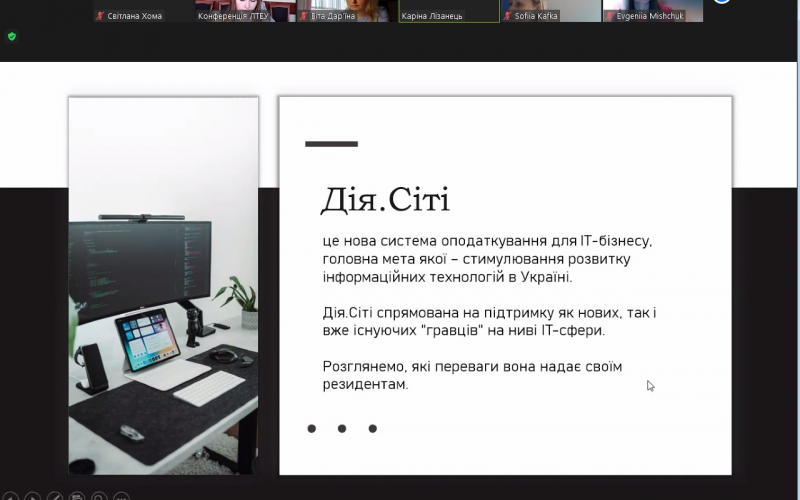Click text 'Розглянемо, які переваги вона надає'
Viewport: 800px width, 500px height.
[452, 367]
